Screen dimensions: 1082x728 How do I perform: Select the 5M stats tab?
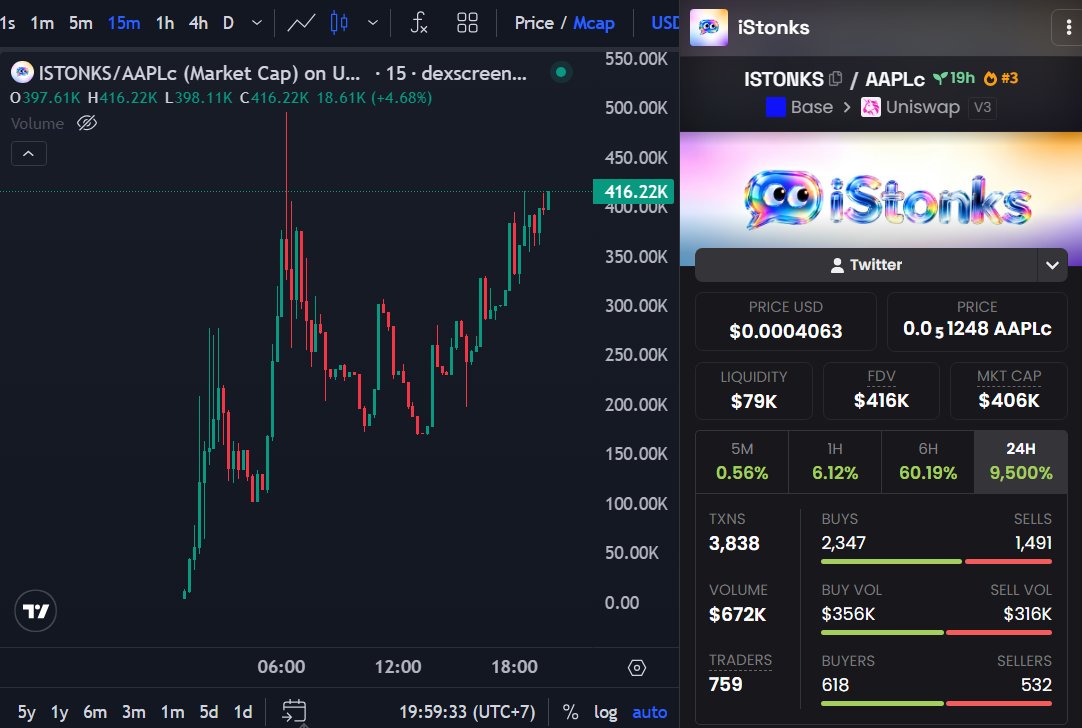[x=742, y=462]
